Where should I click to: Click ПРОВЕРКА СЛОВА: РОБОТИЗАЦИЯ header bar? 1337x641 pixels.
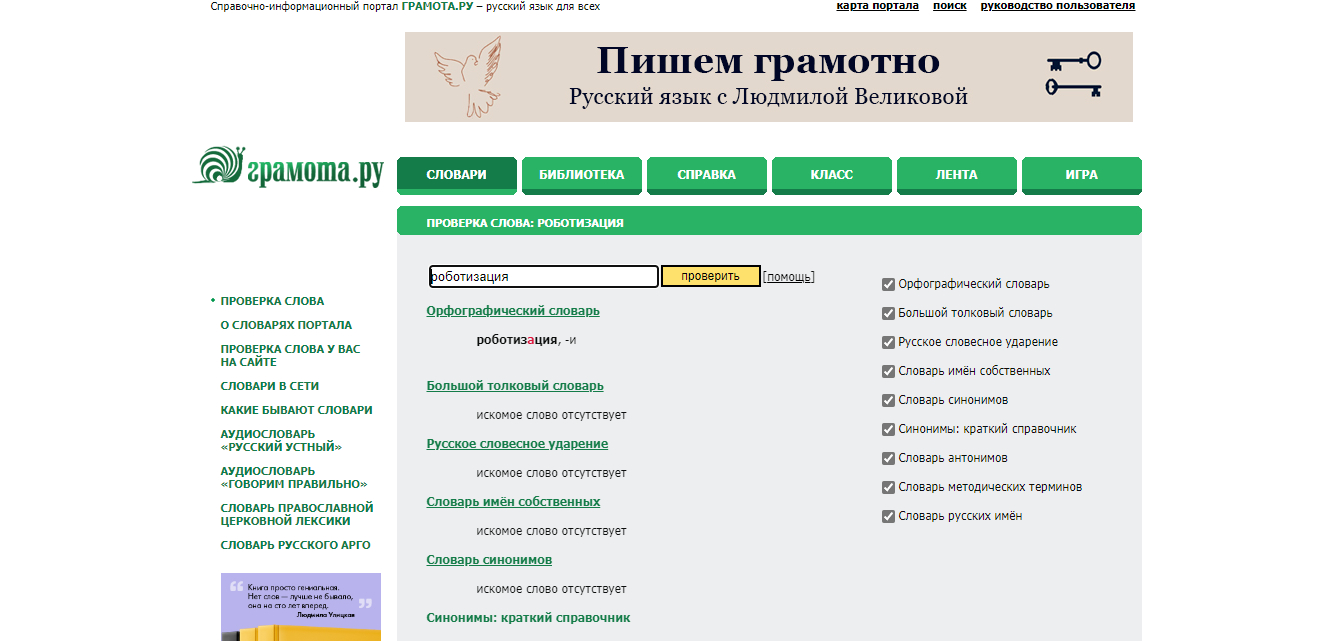point(769,223)
